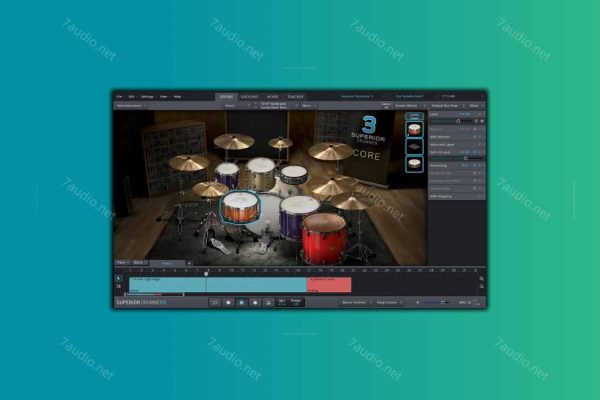Toggle the Soft Hit Level power button
This screenshot has width=600, height=400.
(x=475, y=152)
